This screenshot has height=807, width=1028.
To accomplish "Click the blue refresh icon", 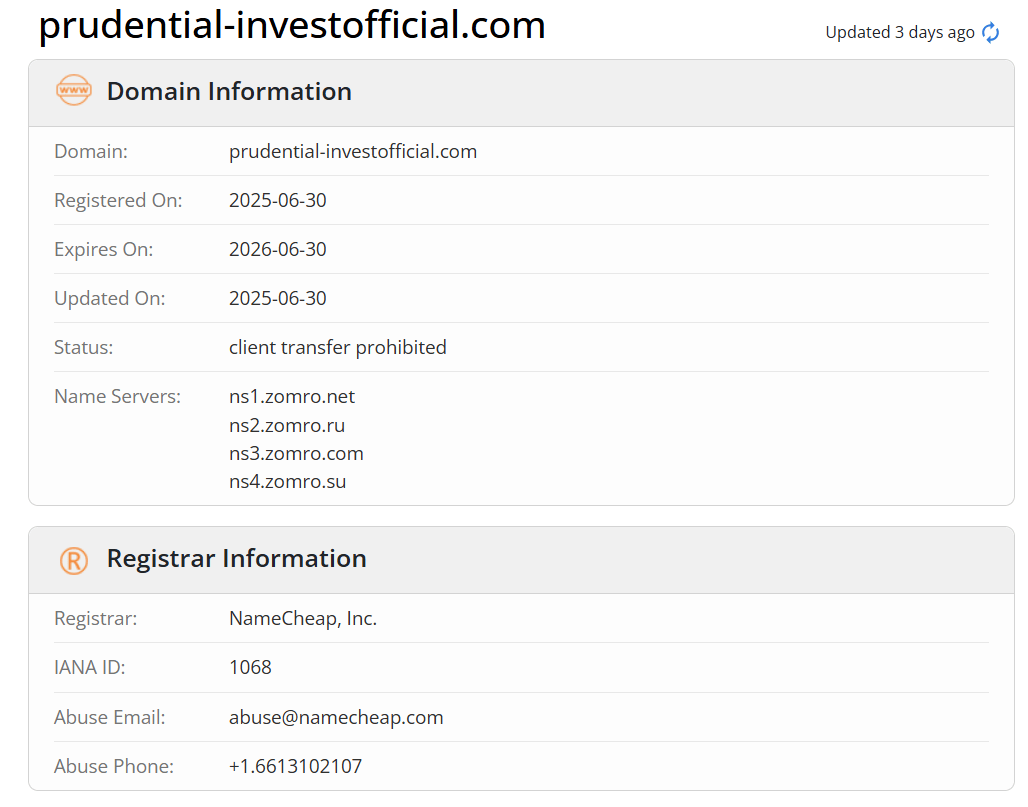I will 990,32.
